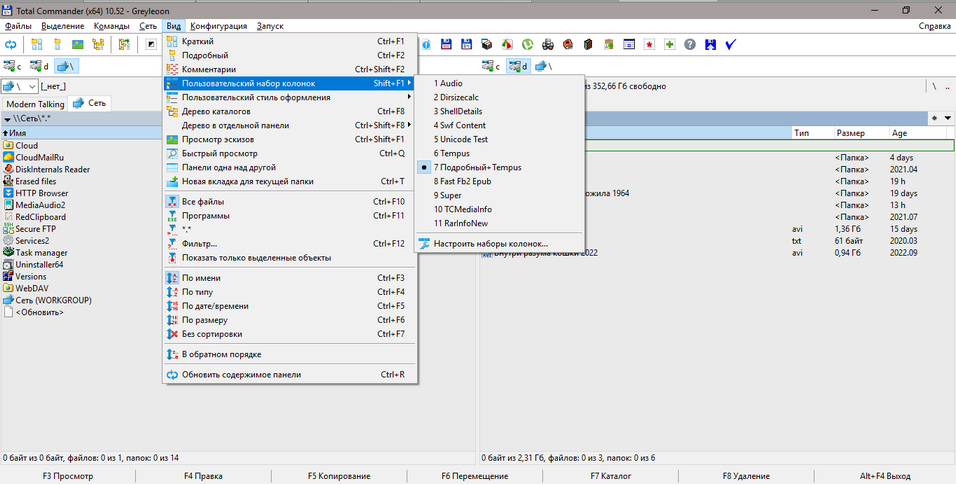
Task: Click the green plus toolbar icon
Action: [669, 44]
